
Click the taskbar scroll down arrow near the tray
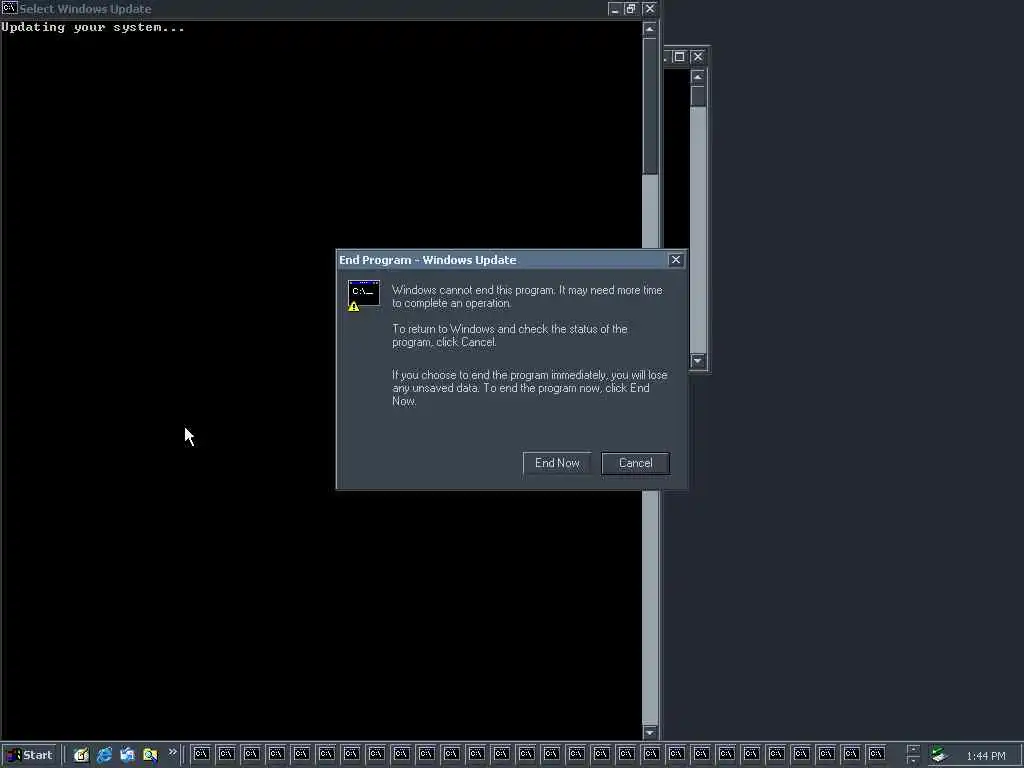[x=913, y=761]
